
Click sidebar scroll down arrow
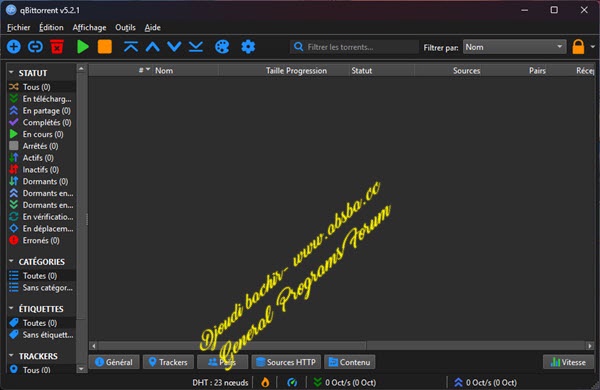(x=81, y=369)
